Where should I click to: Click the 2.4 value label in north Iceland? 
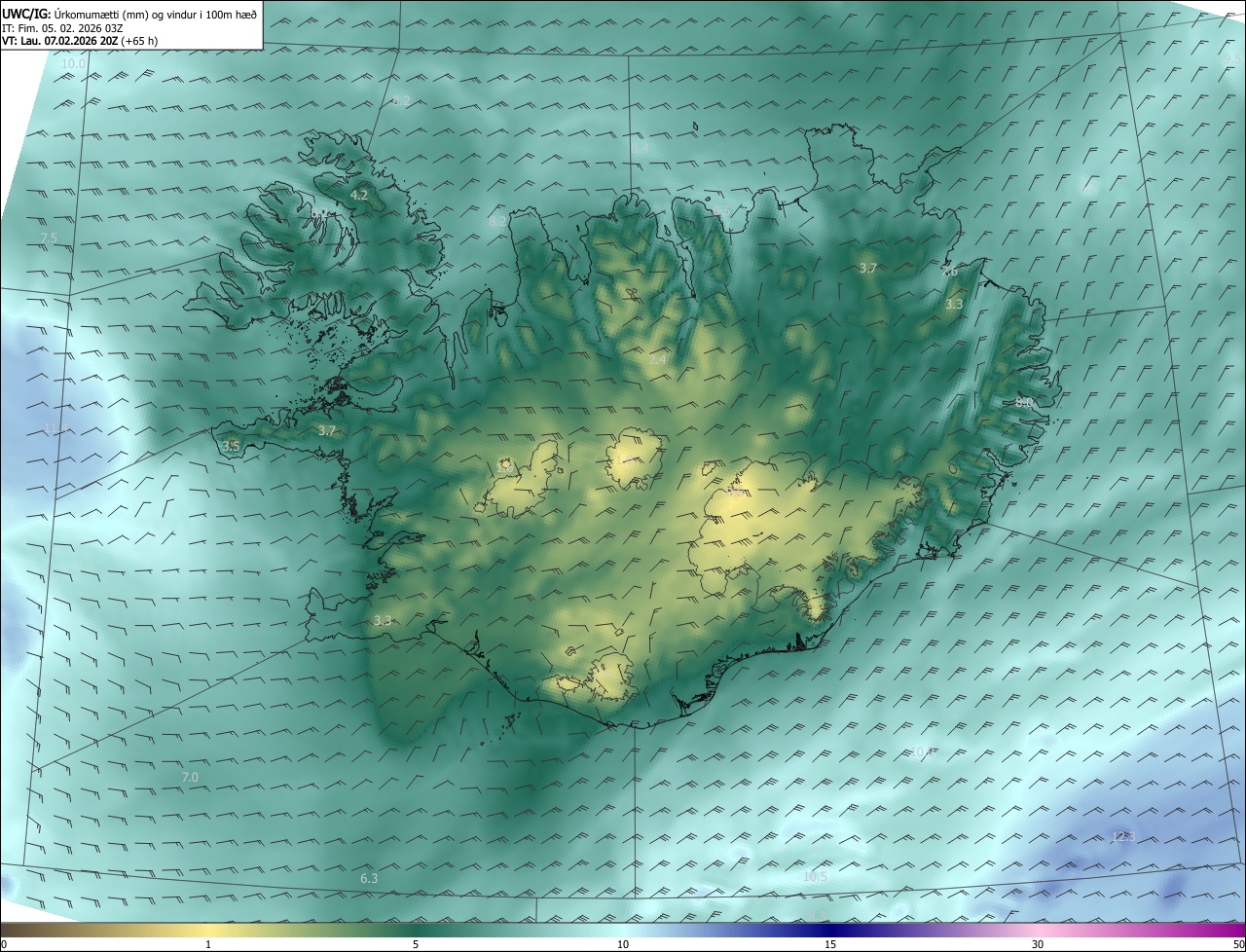tap(658, 360)
